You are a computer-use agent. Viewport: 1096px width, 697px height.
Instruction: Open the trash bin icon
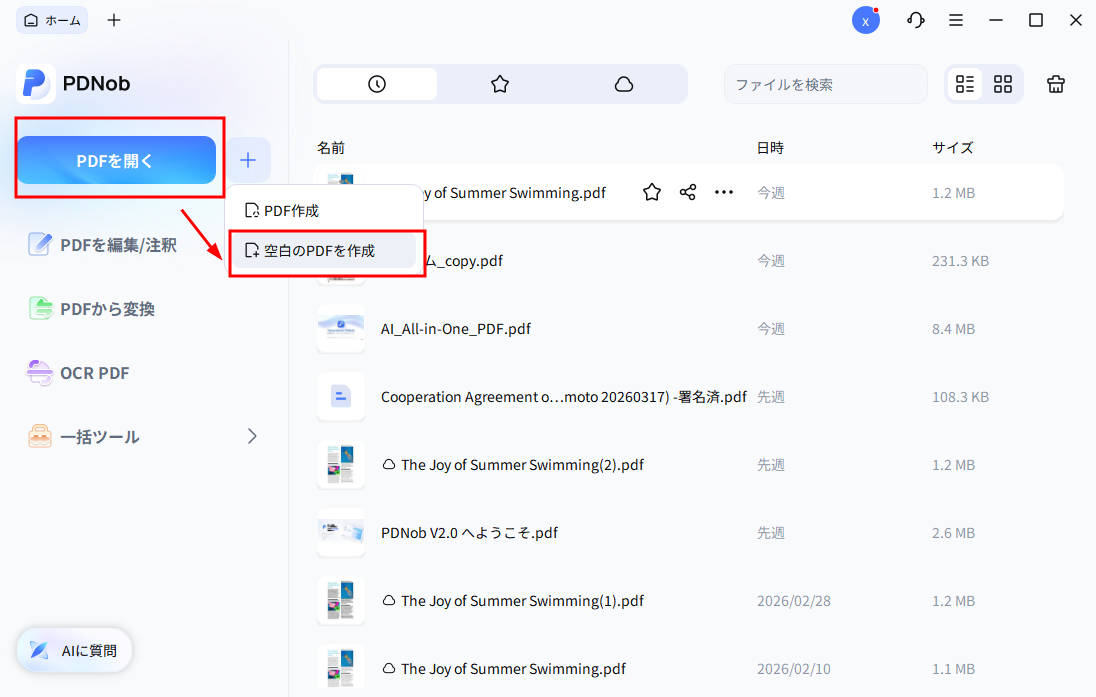pos(1056,84)
